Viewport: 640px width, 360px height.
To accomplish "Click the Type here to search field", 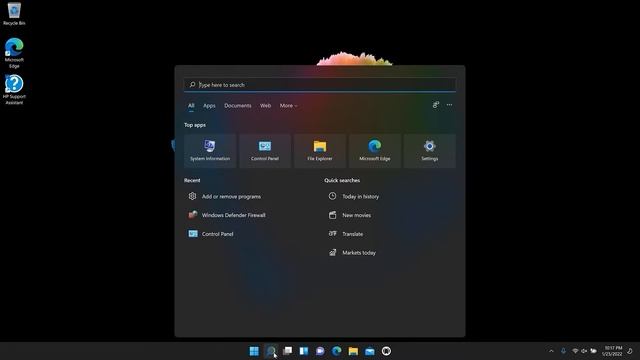I will [x=320, y=85].
